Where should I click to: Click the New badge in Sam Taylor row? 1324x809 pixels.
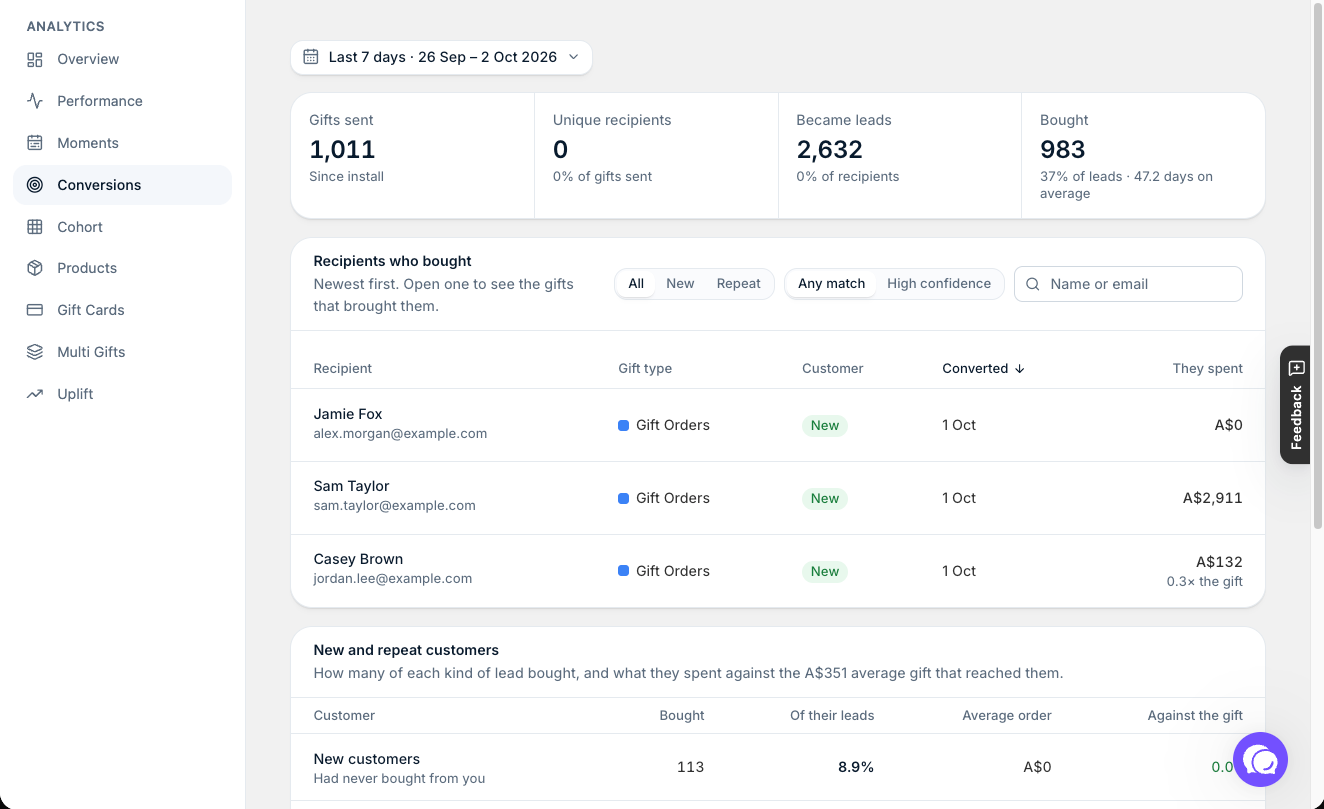pyautogui.click(x=825, y=498)
